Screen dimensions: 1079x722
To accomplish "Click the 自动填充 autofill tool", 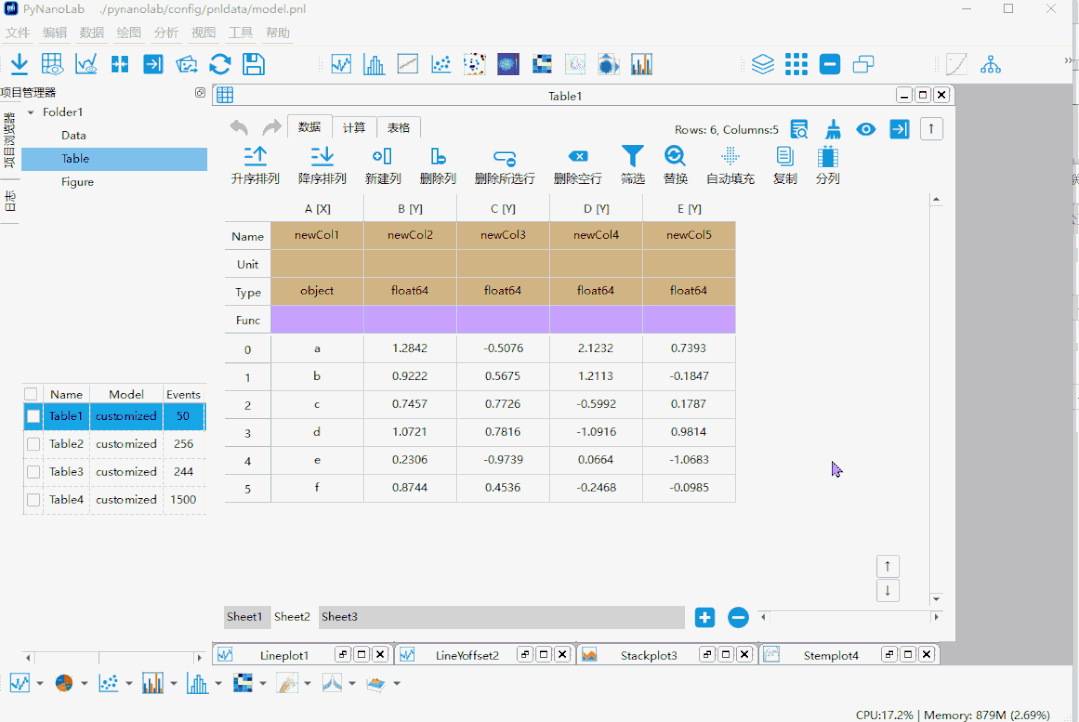I will click(730, 165).
